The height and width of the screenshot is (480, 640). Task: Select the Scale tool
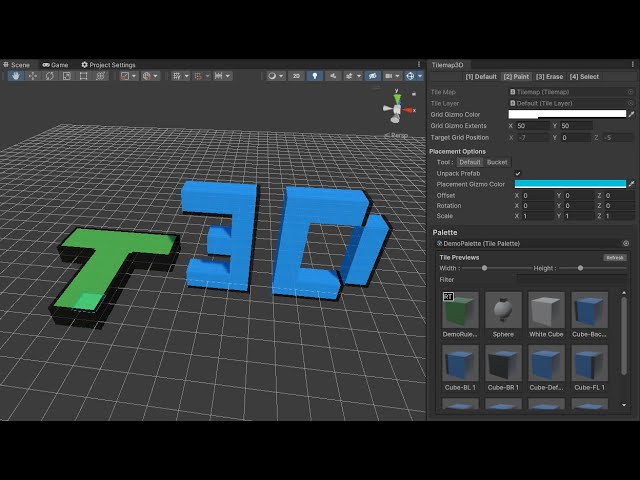tap(67, 76)
